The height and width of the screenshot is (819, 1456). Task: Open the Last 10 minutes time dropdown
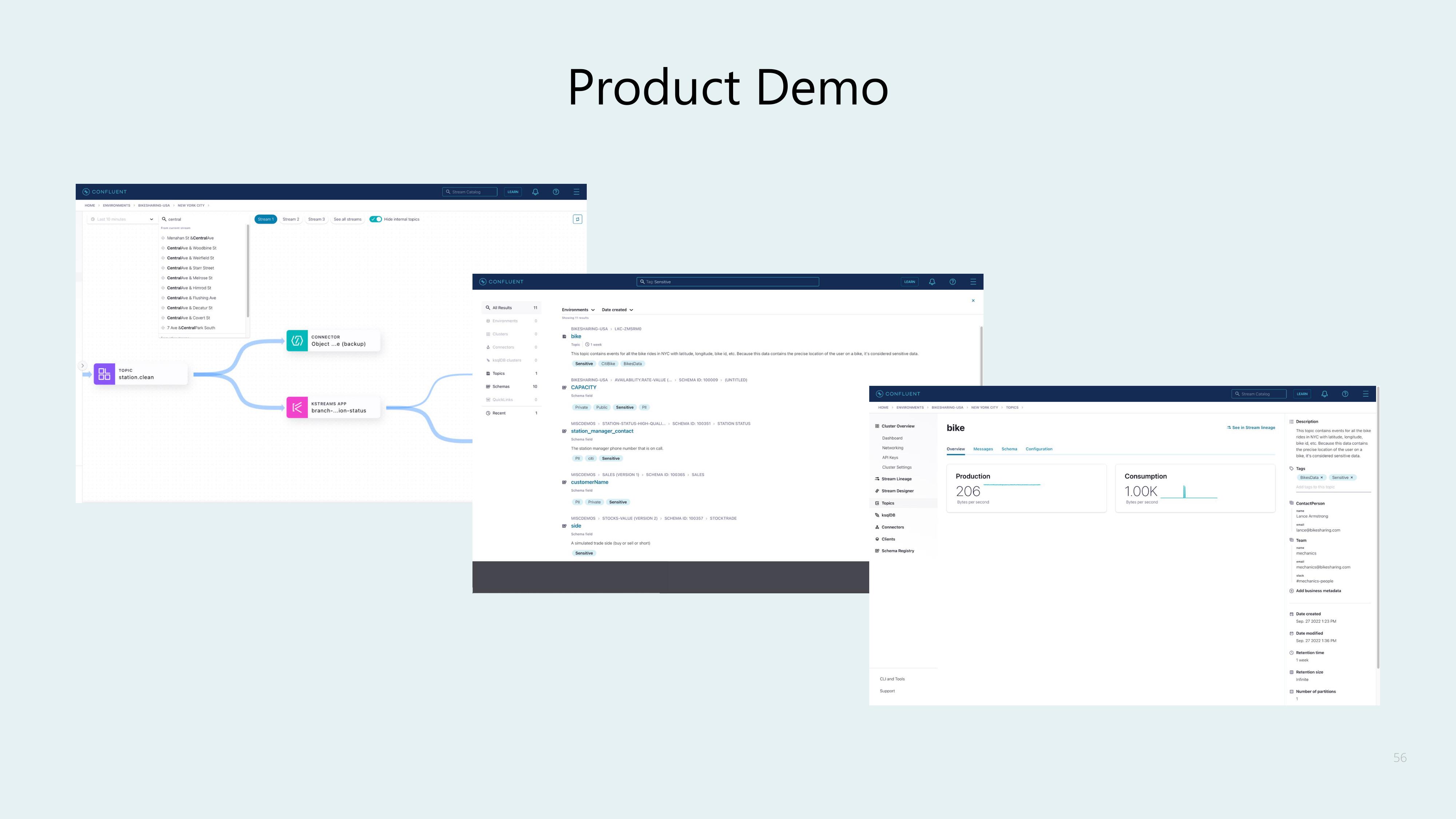pos(122,219)
